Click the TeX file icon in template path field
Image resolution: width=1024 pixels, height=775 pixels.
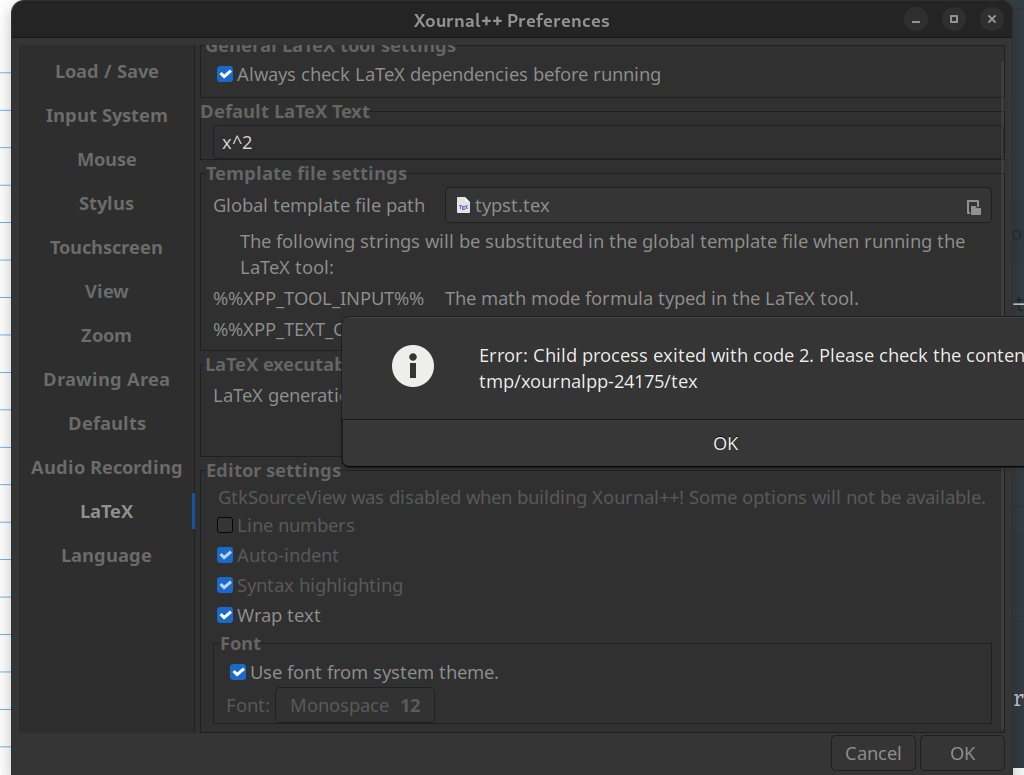tap(461, 205)
